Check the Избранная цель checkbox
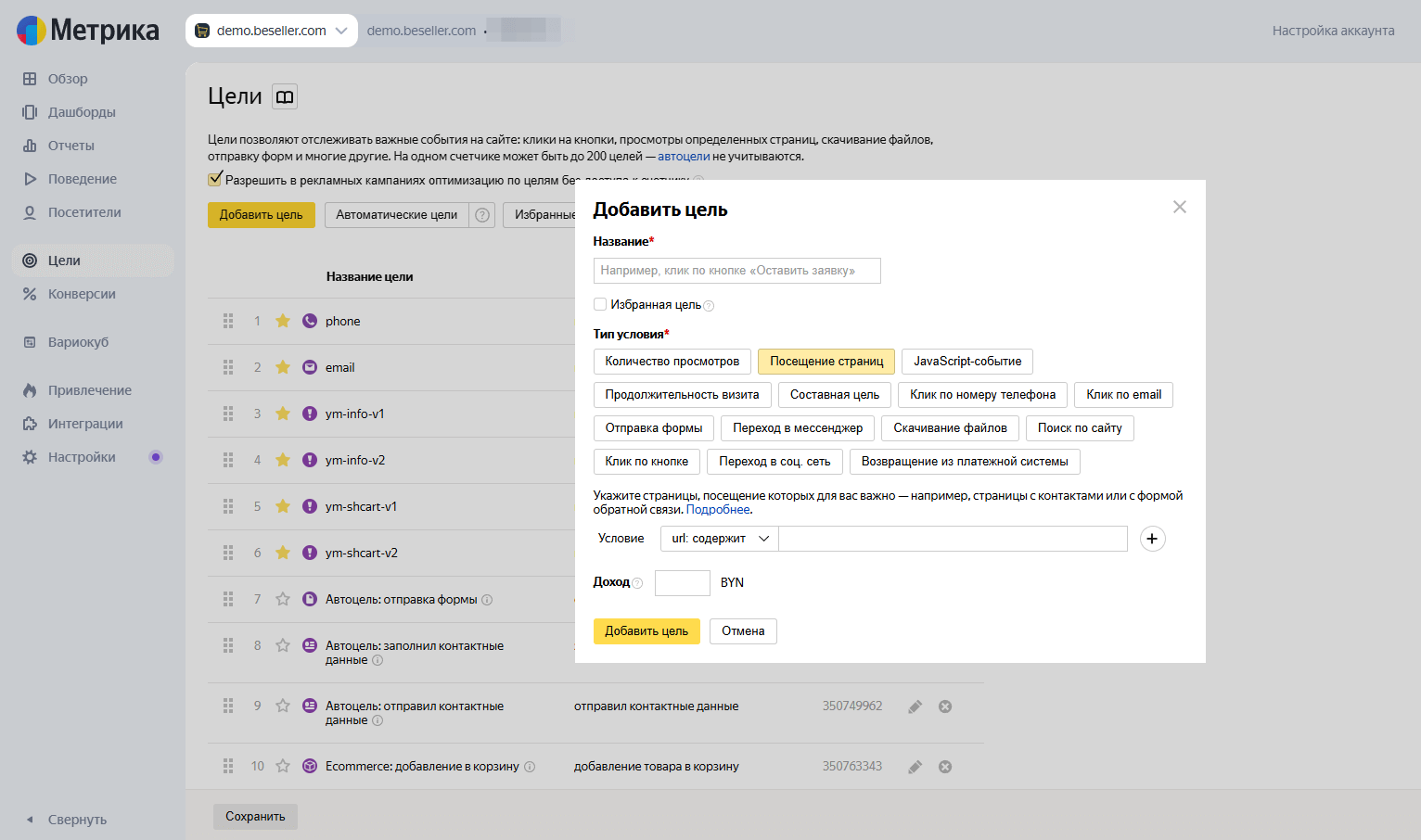1421x840 pixels. pyautogui.click(x=600, y=304)
